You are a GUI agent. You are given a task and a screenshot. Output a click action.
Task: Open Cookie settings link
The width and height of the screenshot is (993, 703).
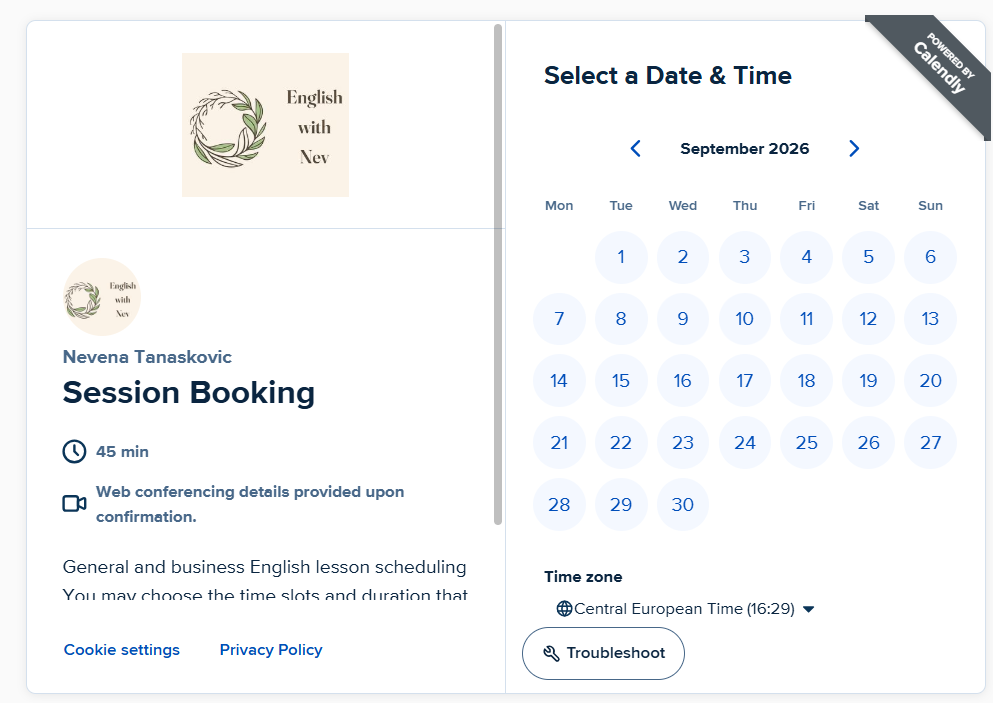tap(122, 650)
